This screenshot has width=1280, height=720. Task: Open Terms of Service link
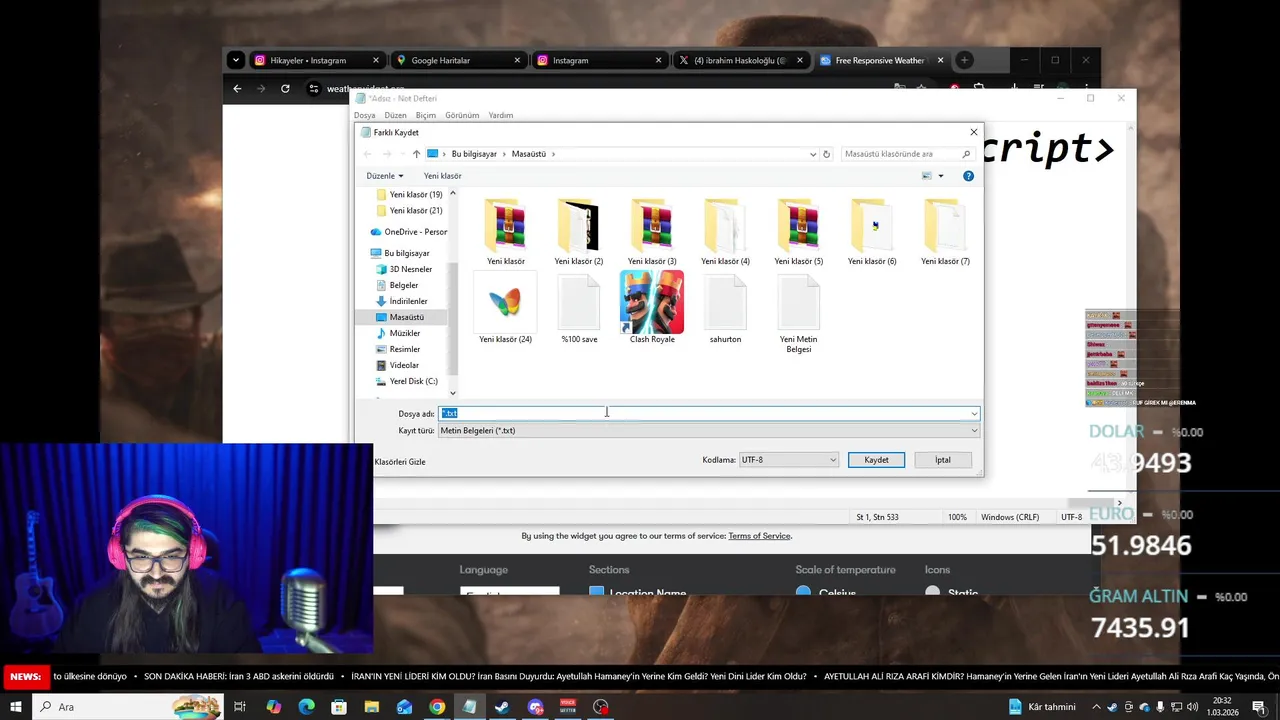[759, 536]
